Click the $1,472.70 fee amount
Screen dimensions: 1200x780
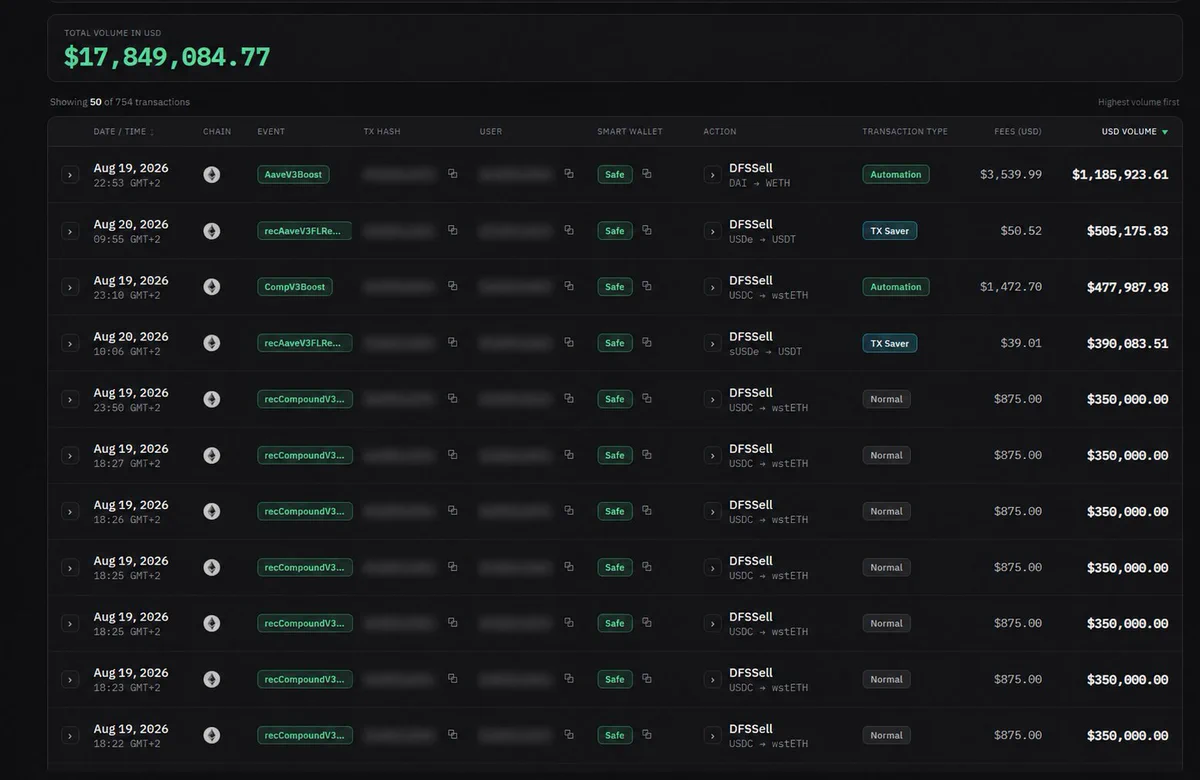pyautogui.click(x=1011, y=286)
